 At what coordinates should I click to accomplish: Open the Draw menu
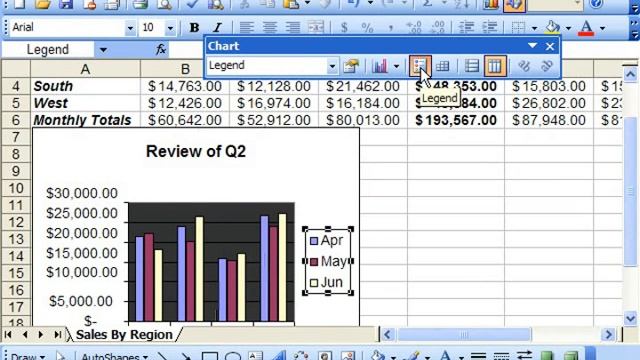click(x=28, y=356)
